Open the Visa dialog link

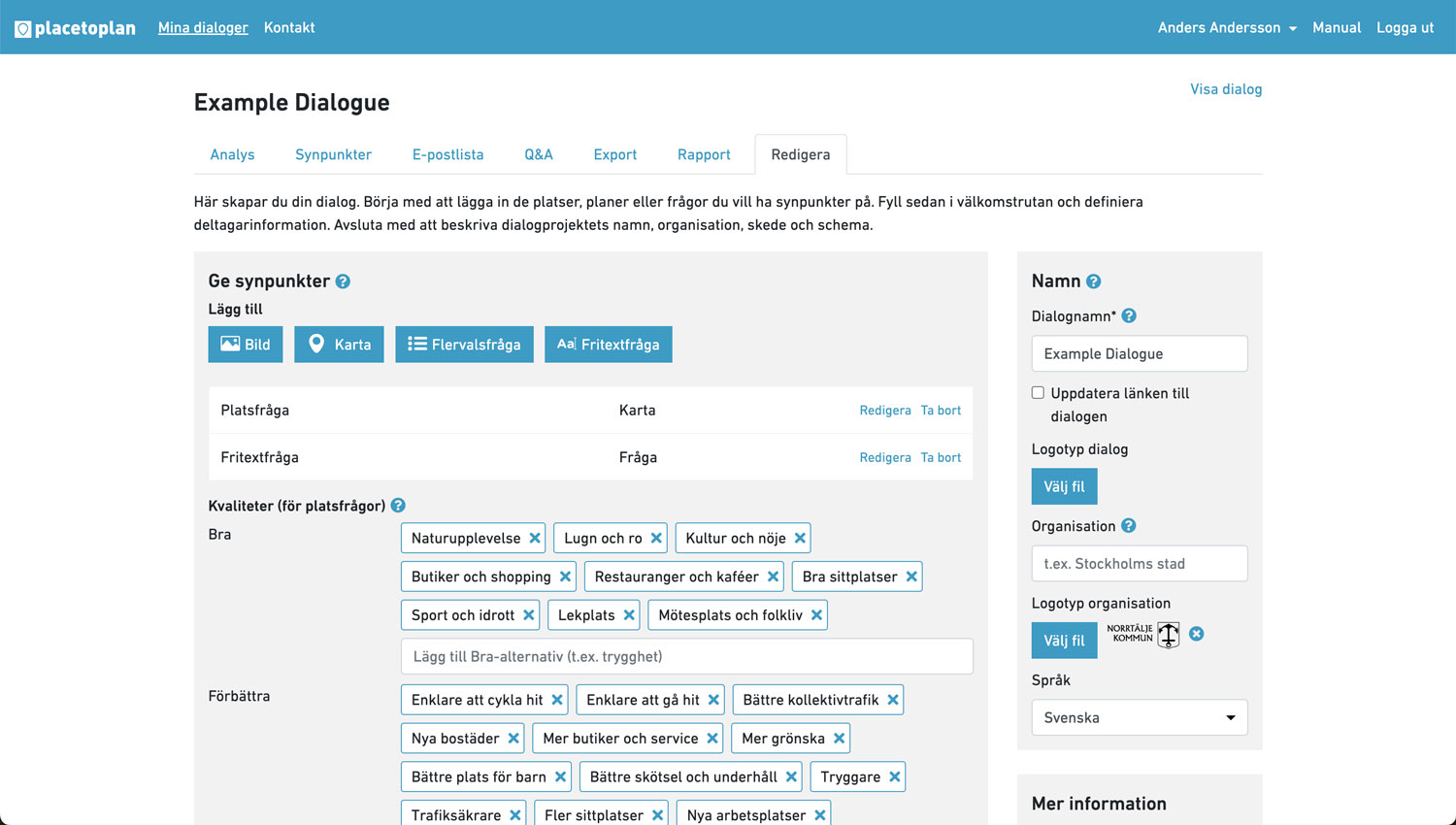(1226, 89)
